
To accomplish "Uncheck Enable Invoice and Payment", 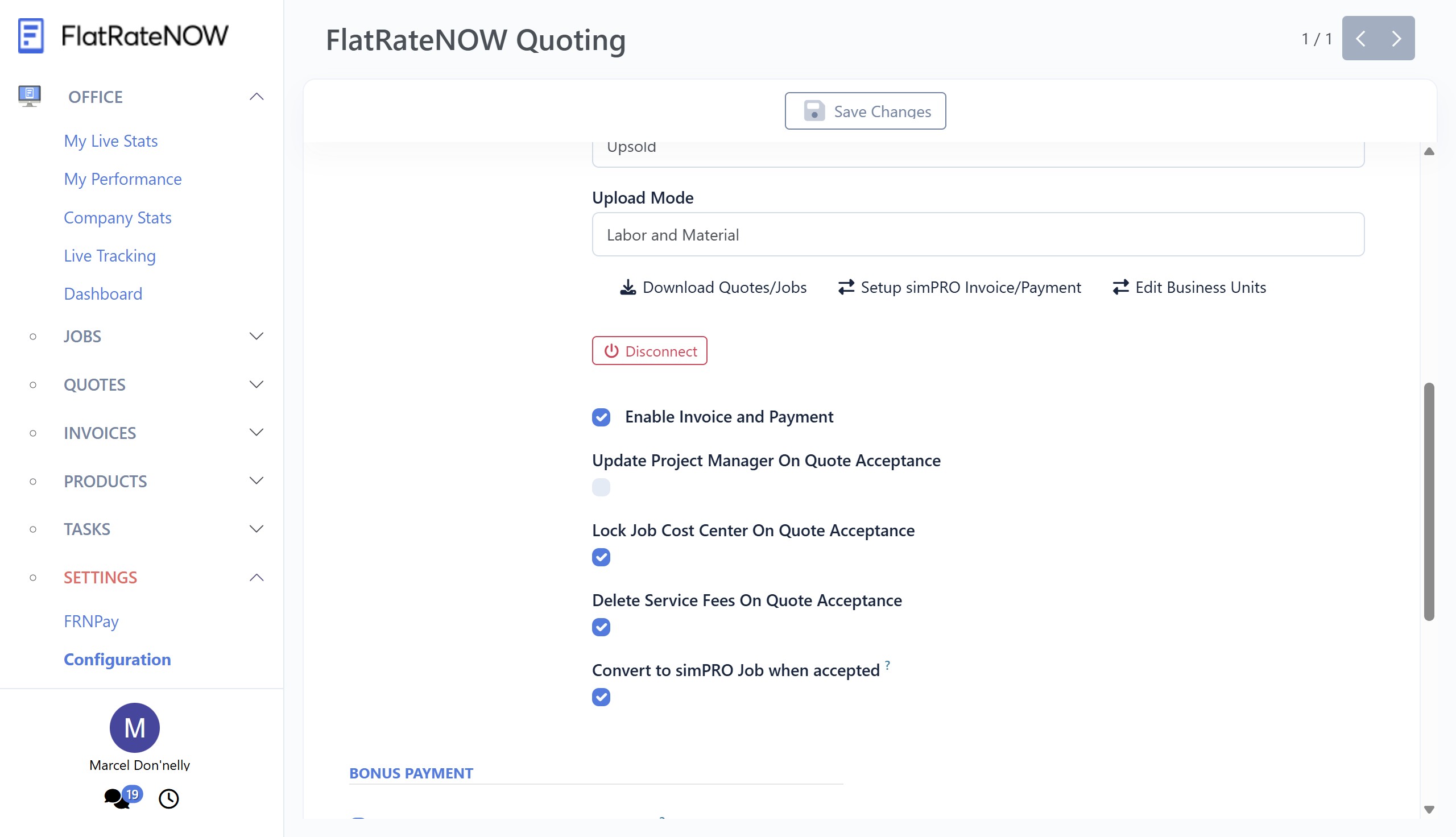I will coord(601,417).
